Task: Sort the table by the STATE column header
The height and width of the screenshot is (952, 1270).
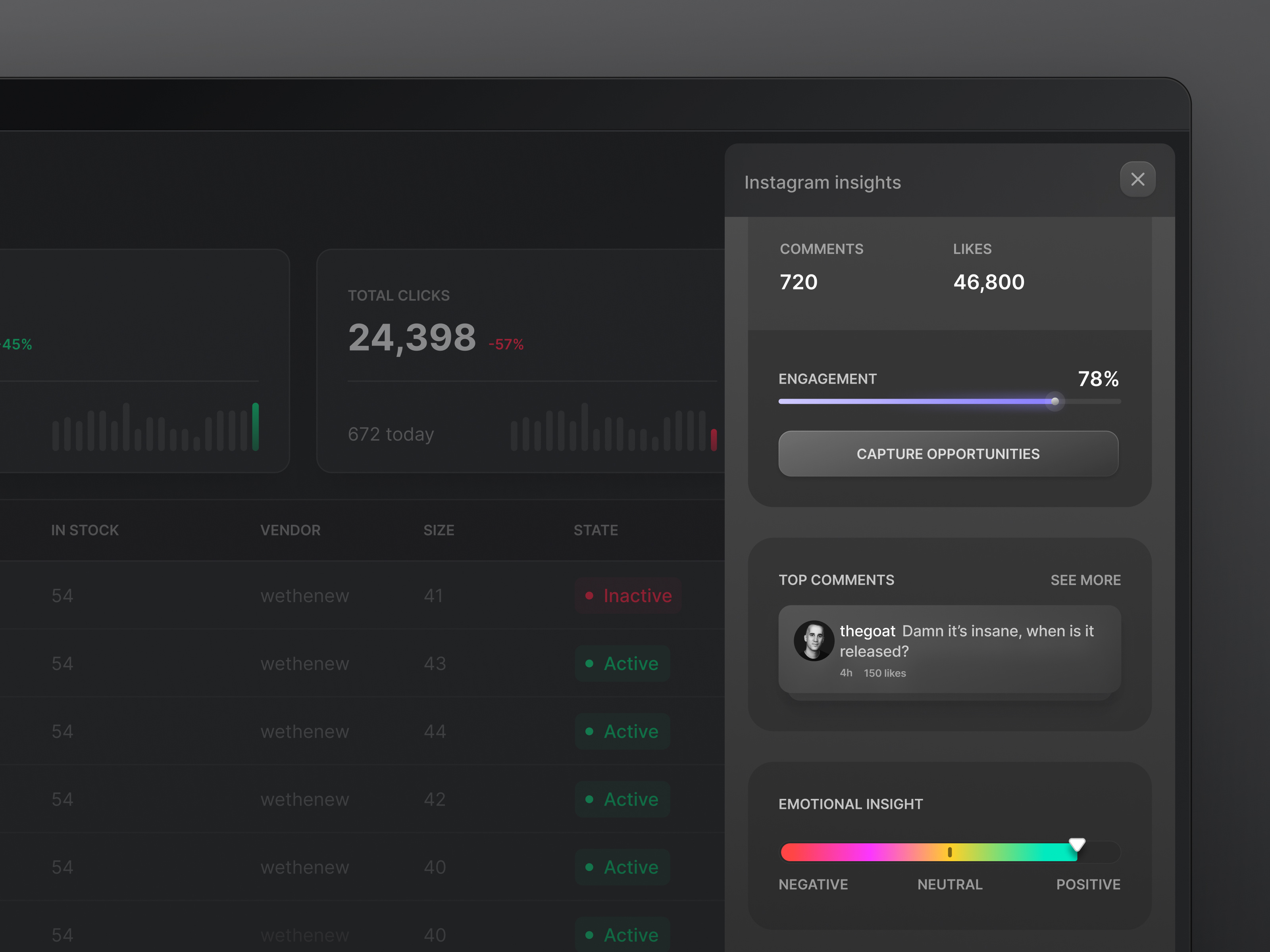Action: [596, 530]
